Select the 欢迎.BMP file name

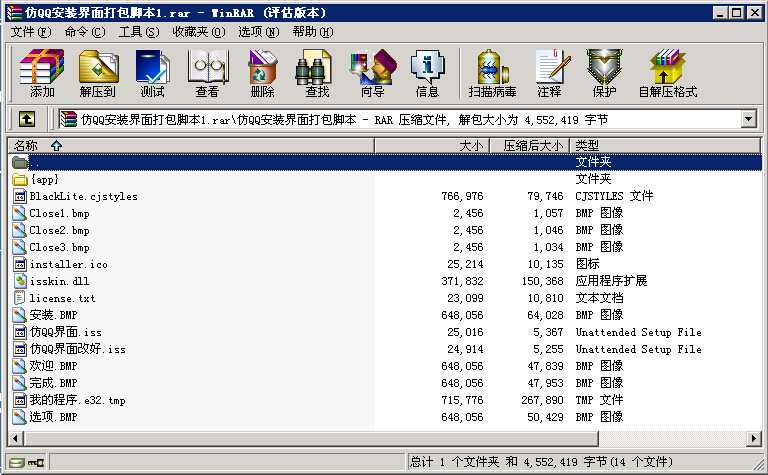pyautogui.click(x=53, y=366)
